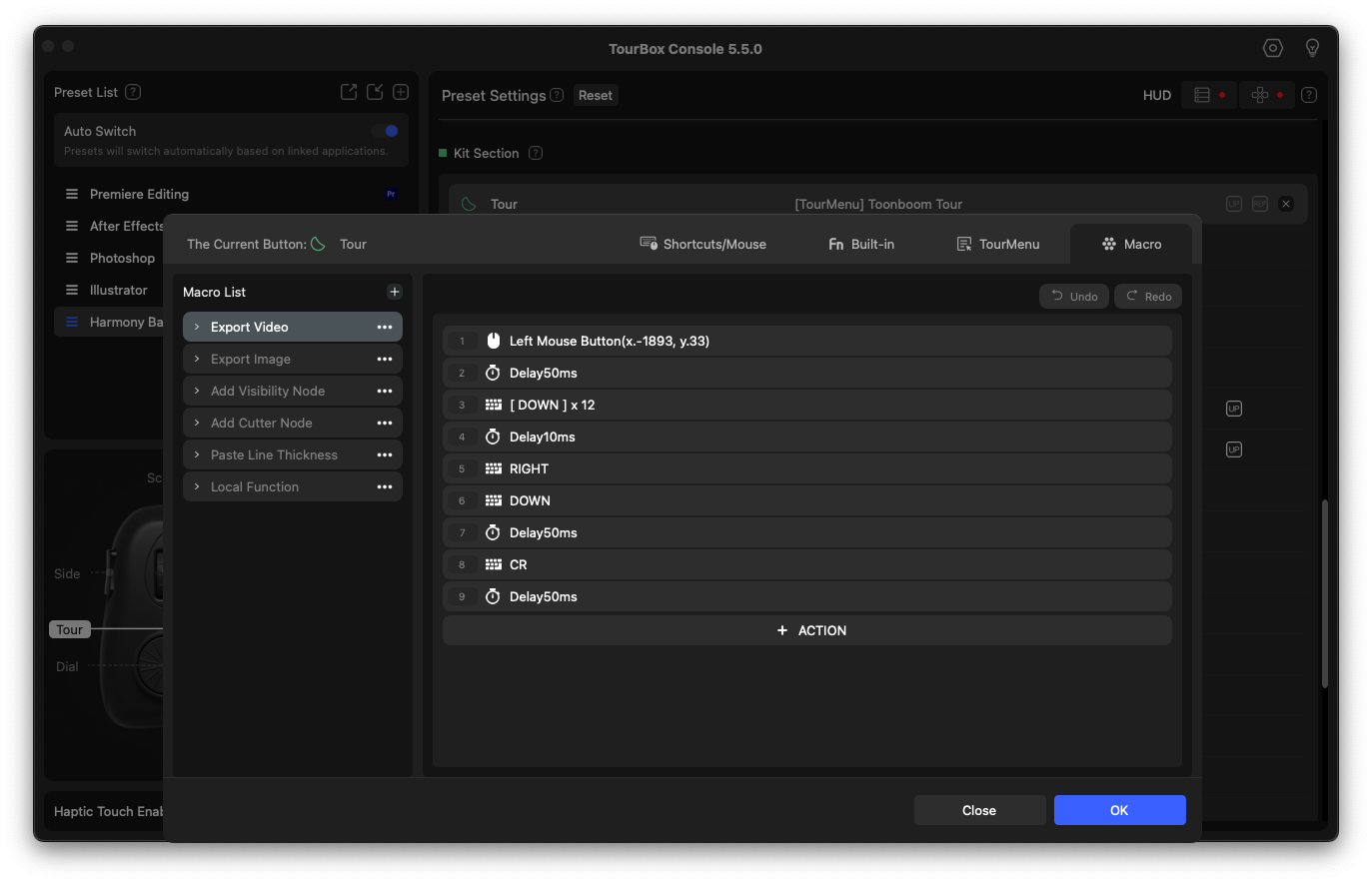
Task: Add a new ACTION step
Action: tap(807, 630)
